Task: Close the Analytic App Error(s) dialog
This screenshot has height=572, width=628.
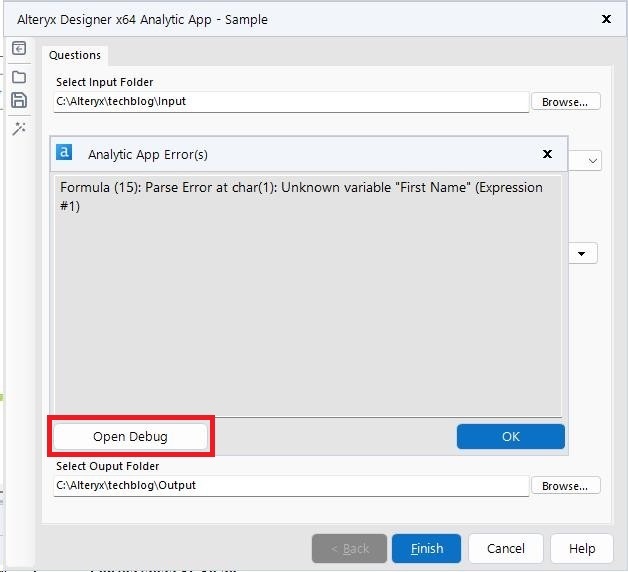Action: [x=547, y=154]
